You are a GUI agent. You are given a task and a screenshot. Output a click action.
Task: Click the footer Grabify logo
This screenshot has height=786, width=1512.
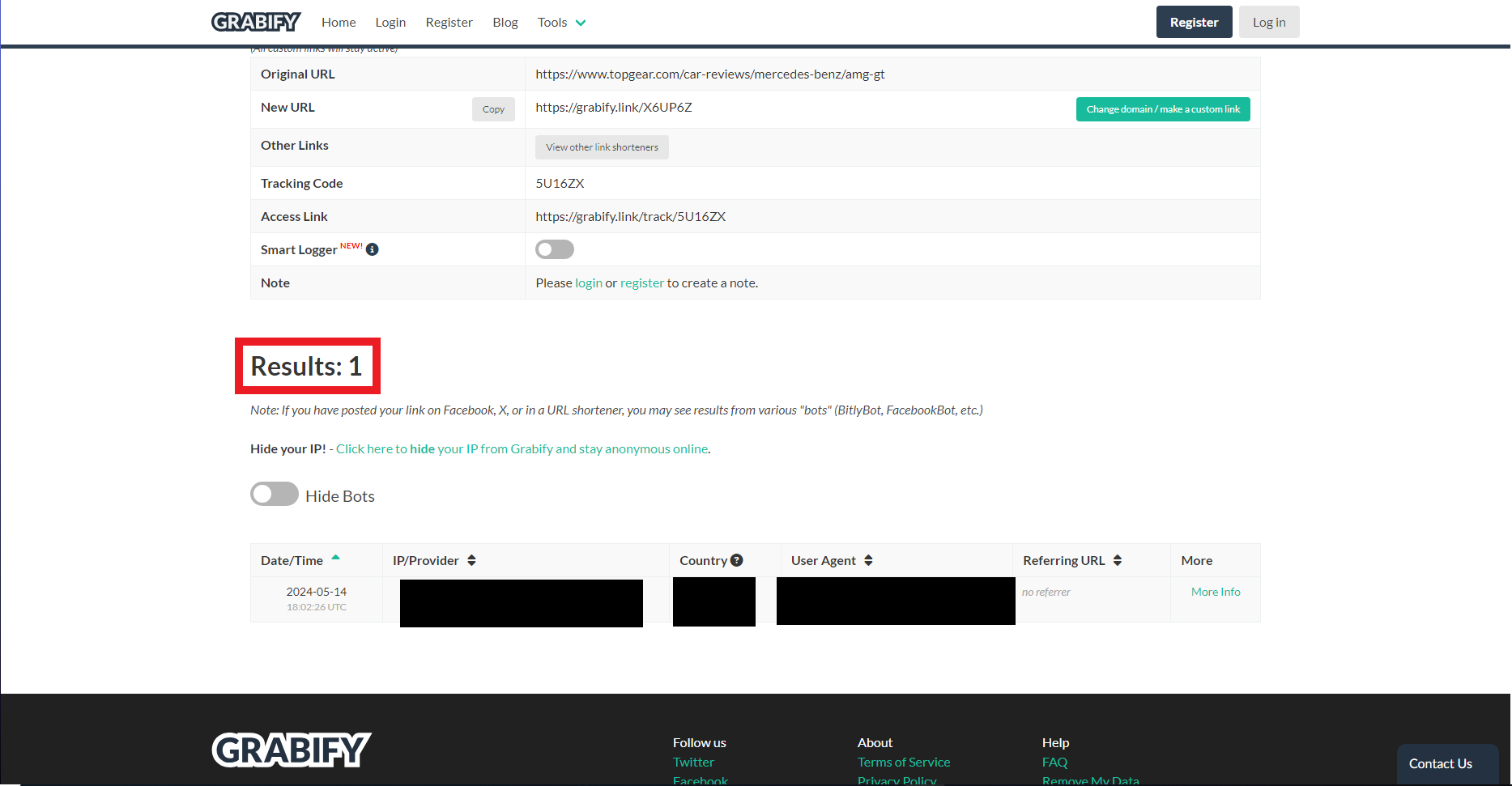tap(292, 750)
